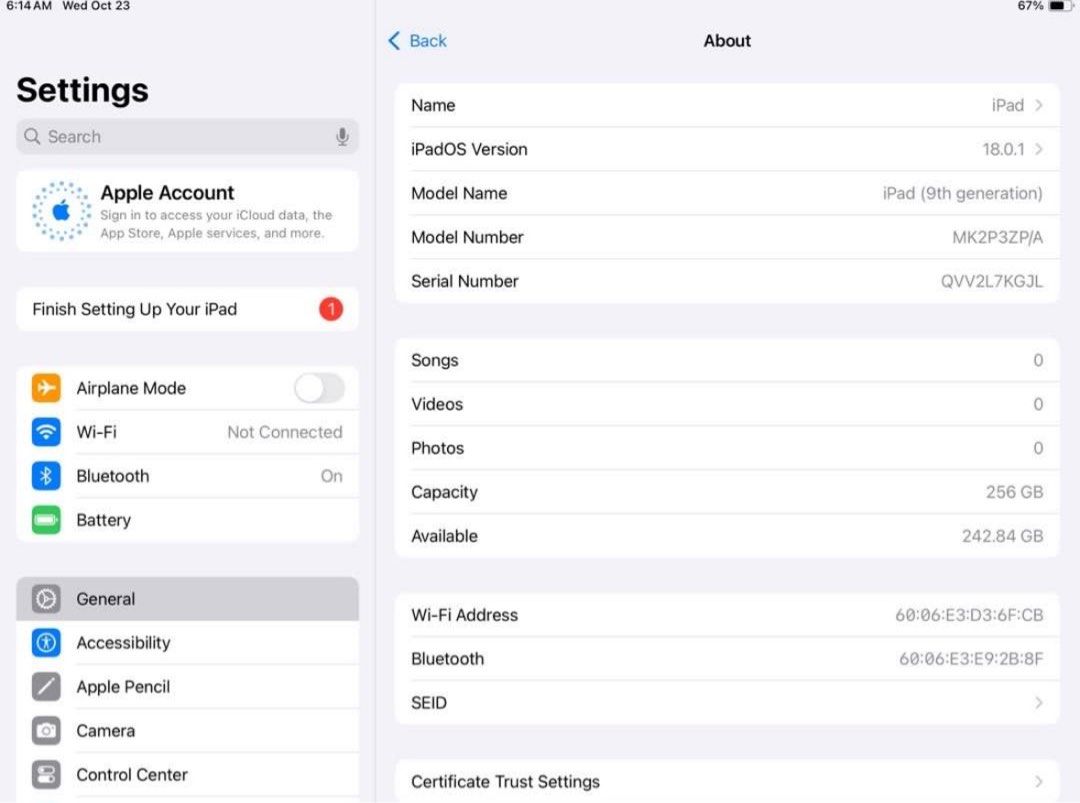
Task: Tap the Settings heading
Action: (x=83, y=90)
